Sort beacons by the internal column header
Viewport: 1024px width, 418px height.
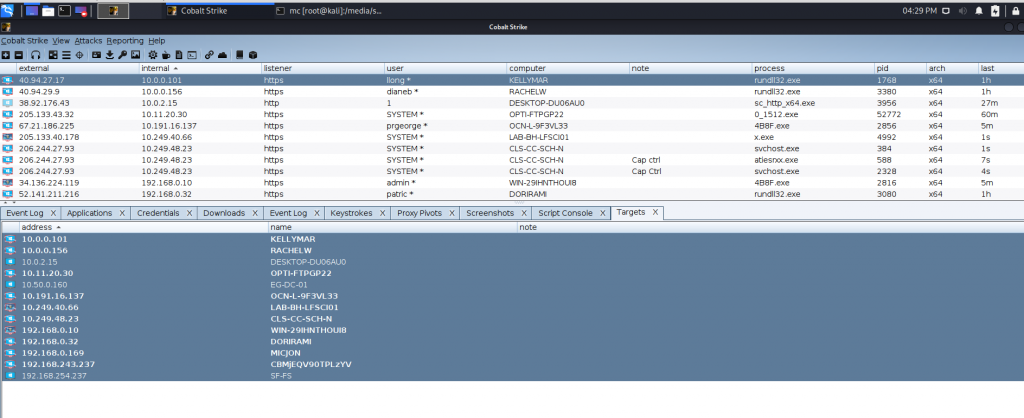(x=200, y=68)
